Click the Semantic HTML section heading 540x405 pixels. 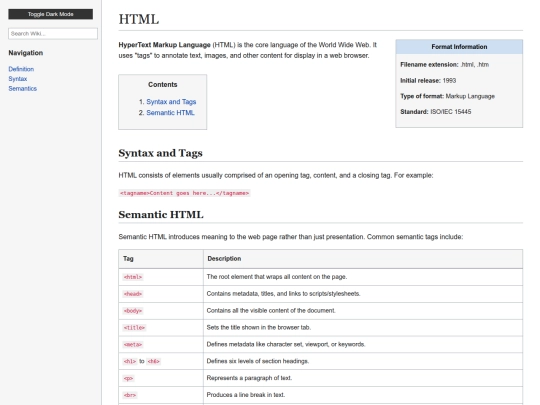pos(161,215)
